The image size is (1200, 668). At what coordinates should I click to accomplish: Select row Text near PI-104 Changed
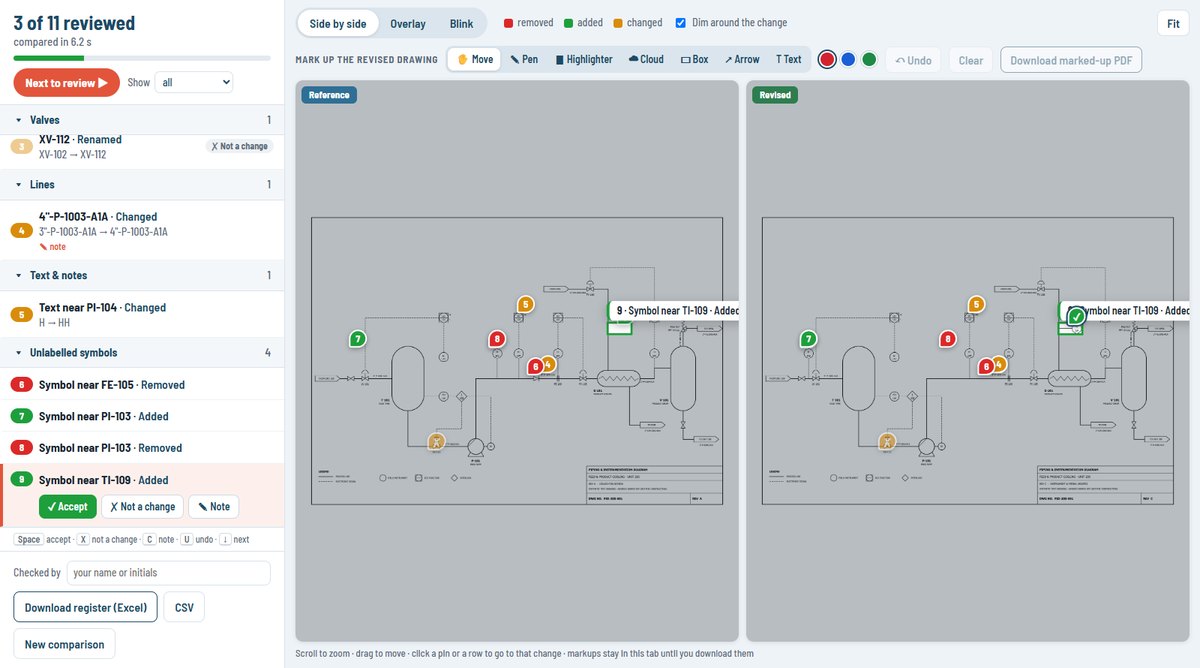tap(142, 315)
